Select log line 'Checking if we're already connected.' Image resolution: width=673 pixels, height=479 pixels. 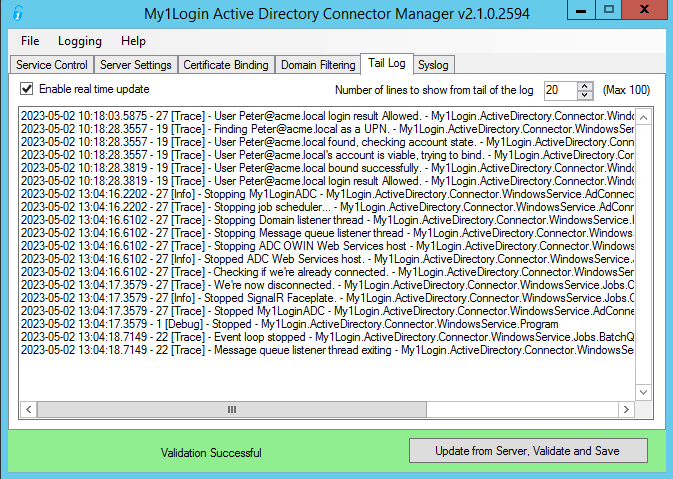[x=327, y=272]
